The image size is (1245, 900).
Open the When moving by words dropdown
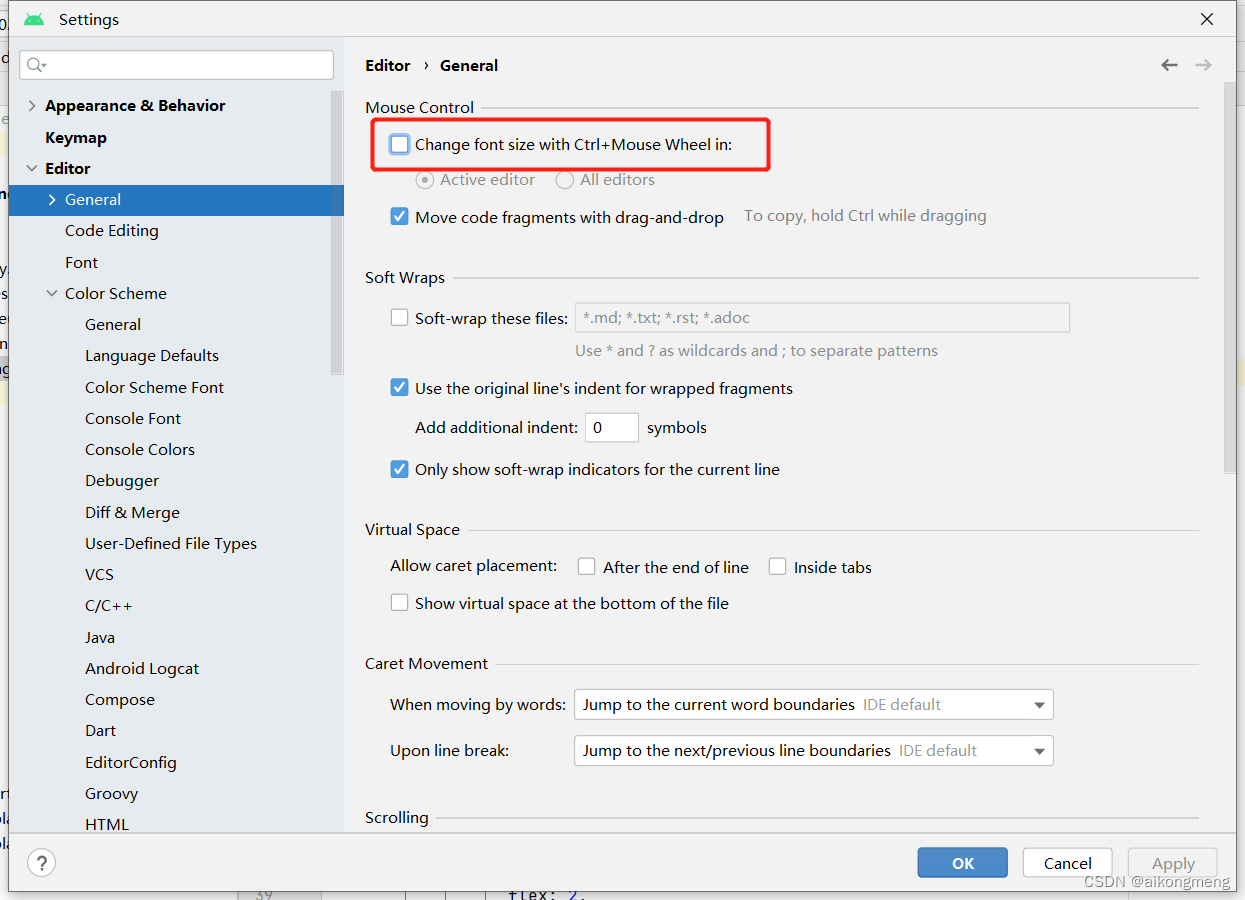(x=814, y=704)
